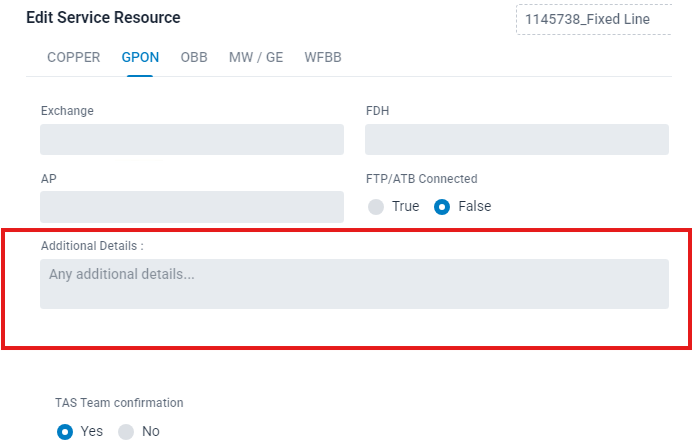The image size is (693, 446).
Task: Switch to the WFBB tab
Action: (323, 57)
